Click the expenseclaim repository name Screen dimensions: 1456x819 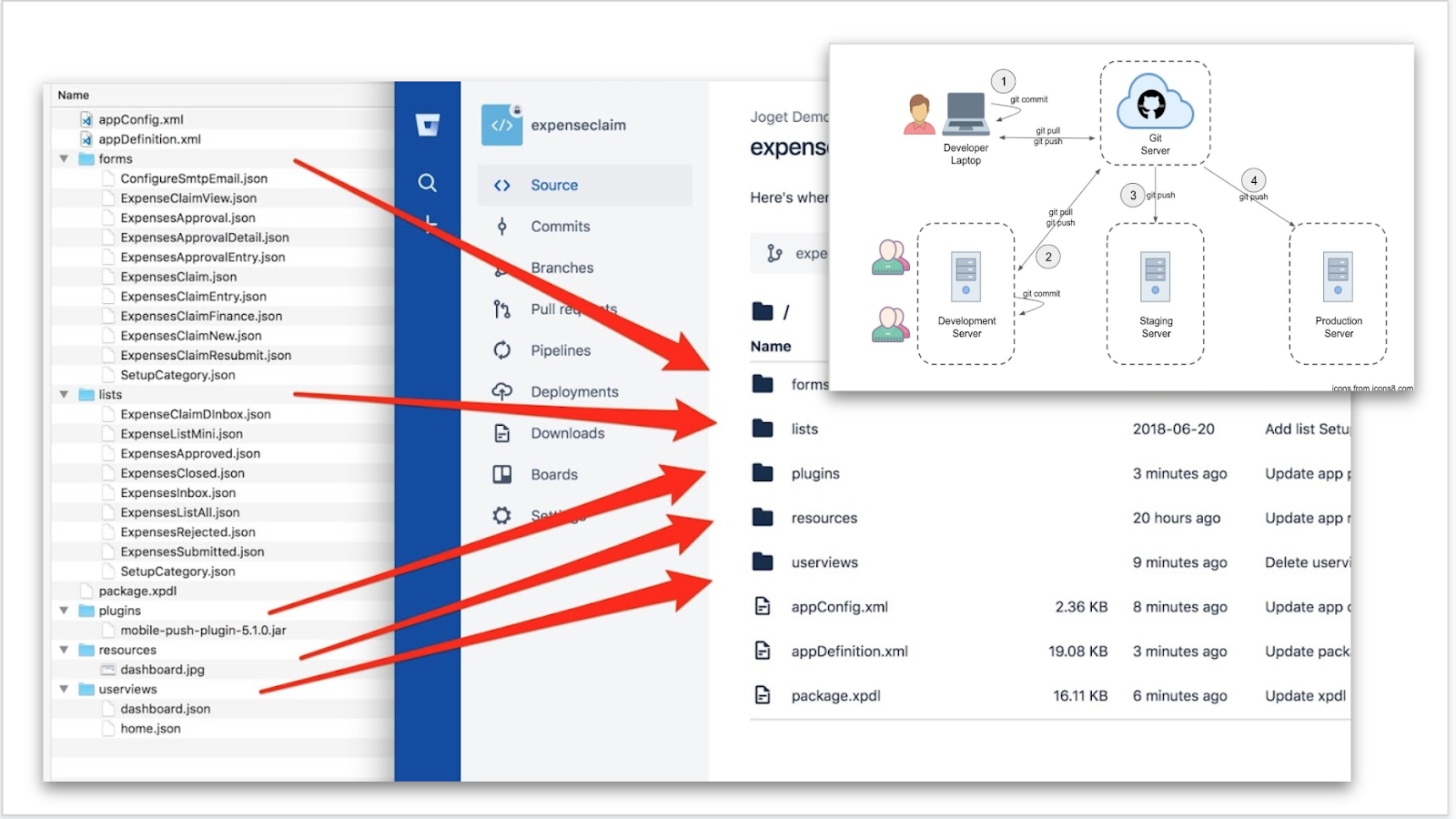pyautogui.click(x=579, y=126)
